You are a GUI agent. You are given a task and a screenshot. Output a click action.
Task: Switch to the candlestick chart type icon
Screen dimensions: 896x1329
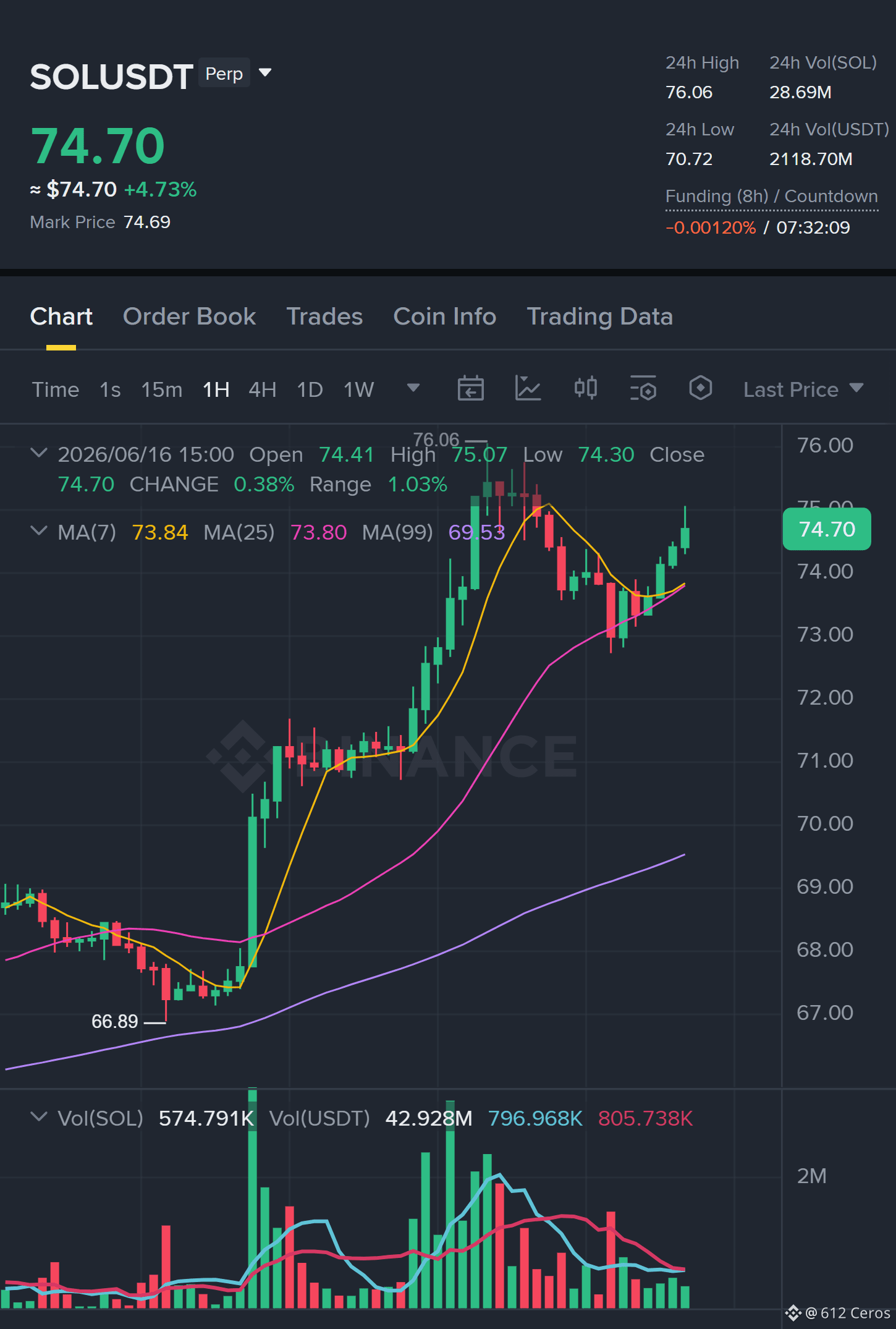tap(585, 388)
